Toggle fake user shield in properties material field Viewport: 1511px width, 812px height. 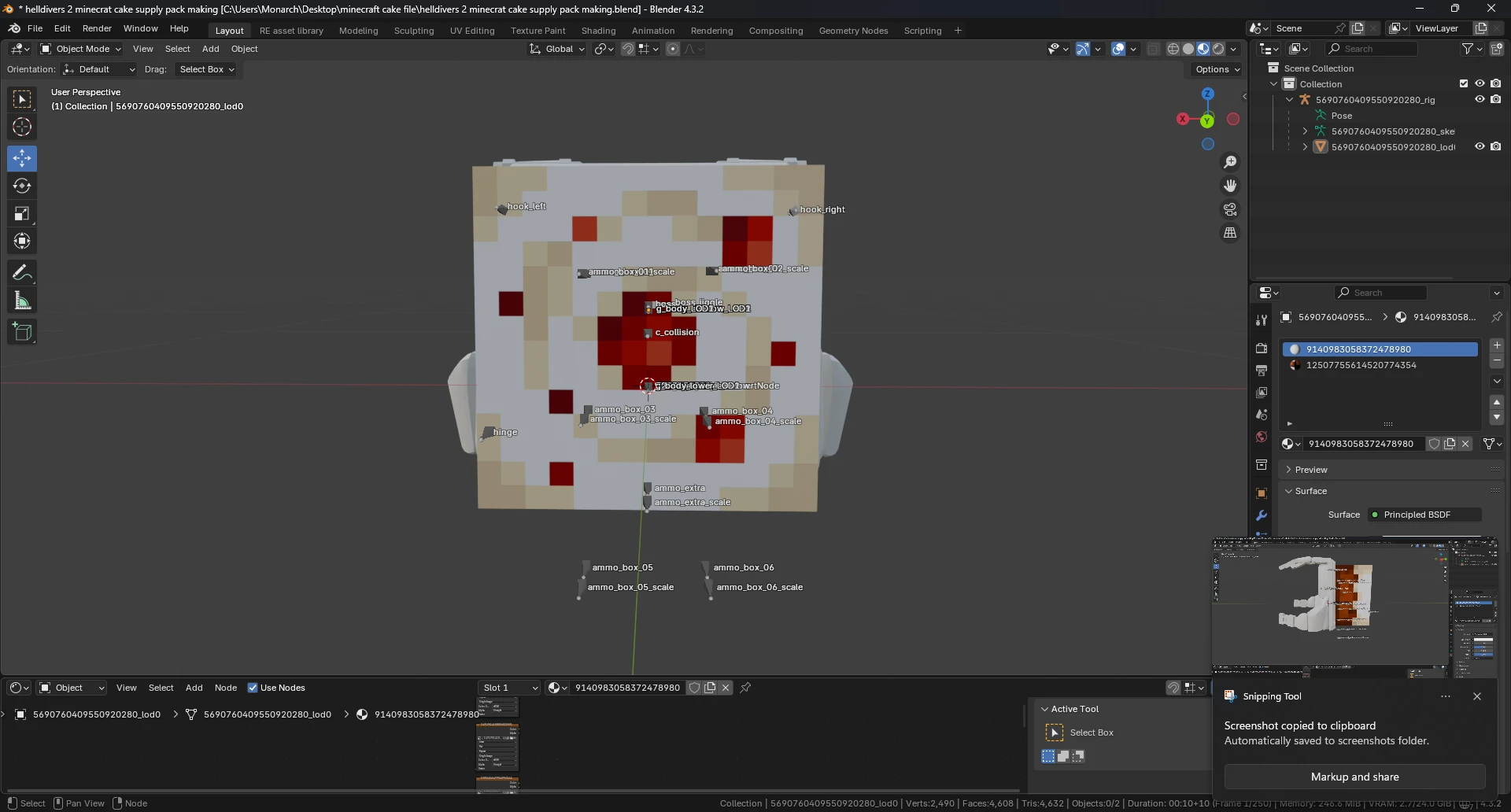(1434, 444)
